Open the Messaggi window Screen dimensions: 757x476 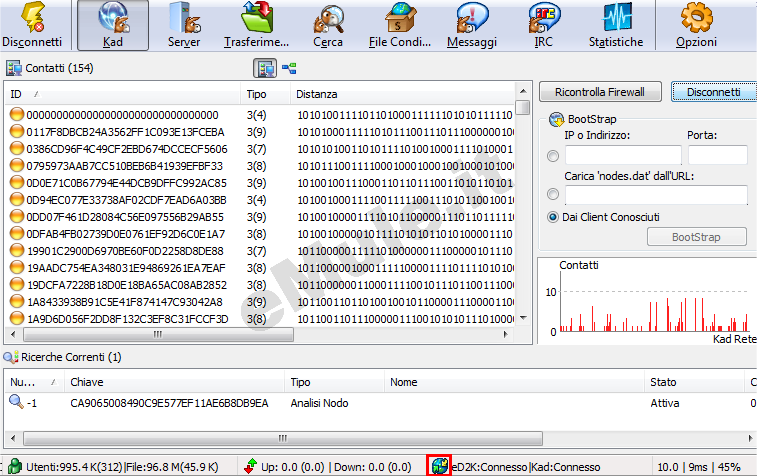(472, 24)
